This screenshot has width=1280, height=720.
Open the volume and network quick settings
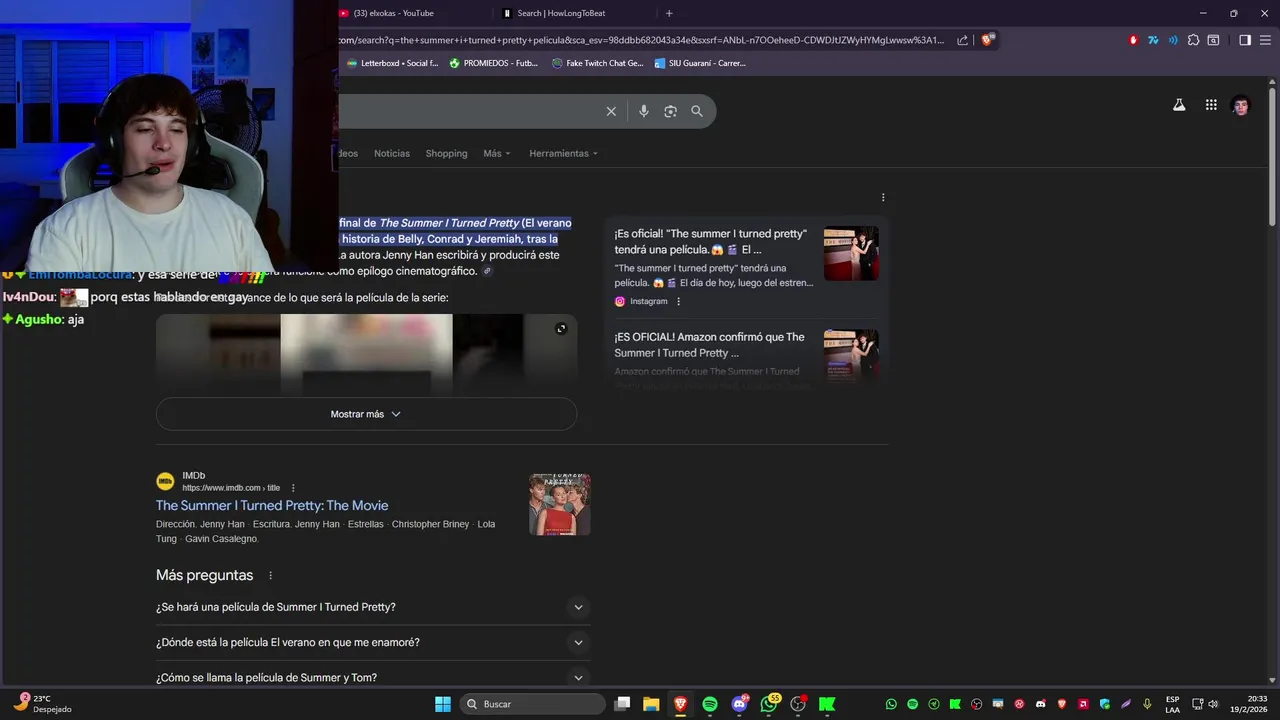[1205, 704]
